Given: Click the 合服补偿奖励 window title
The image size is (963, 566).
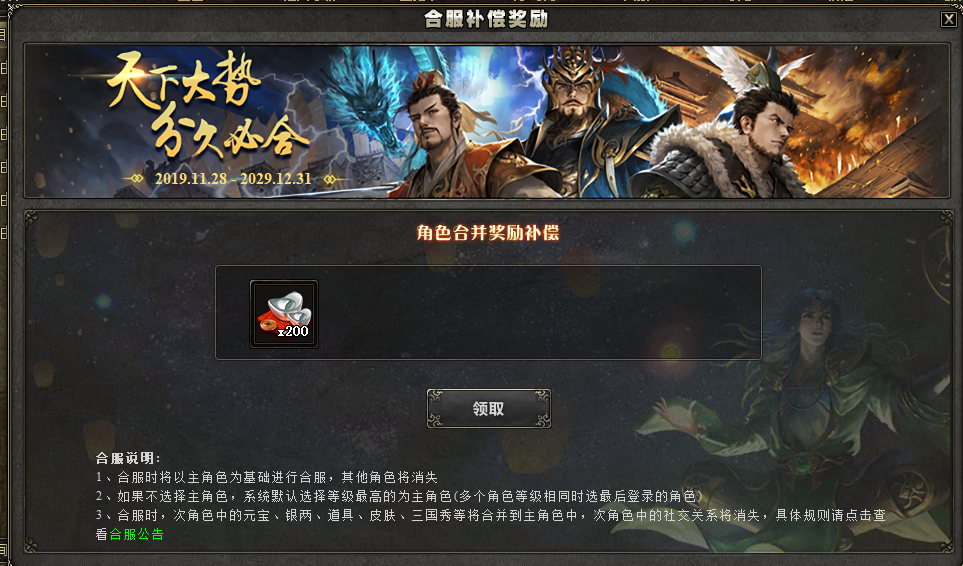Looking at the screenshot, I should click(x=486, y=19).
